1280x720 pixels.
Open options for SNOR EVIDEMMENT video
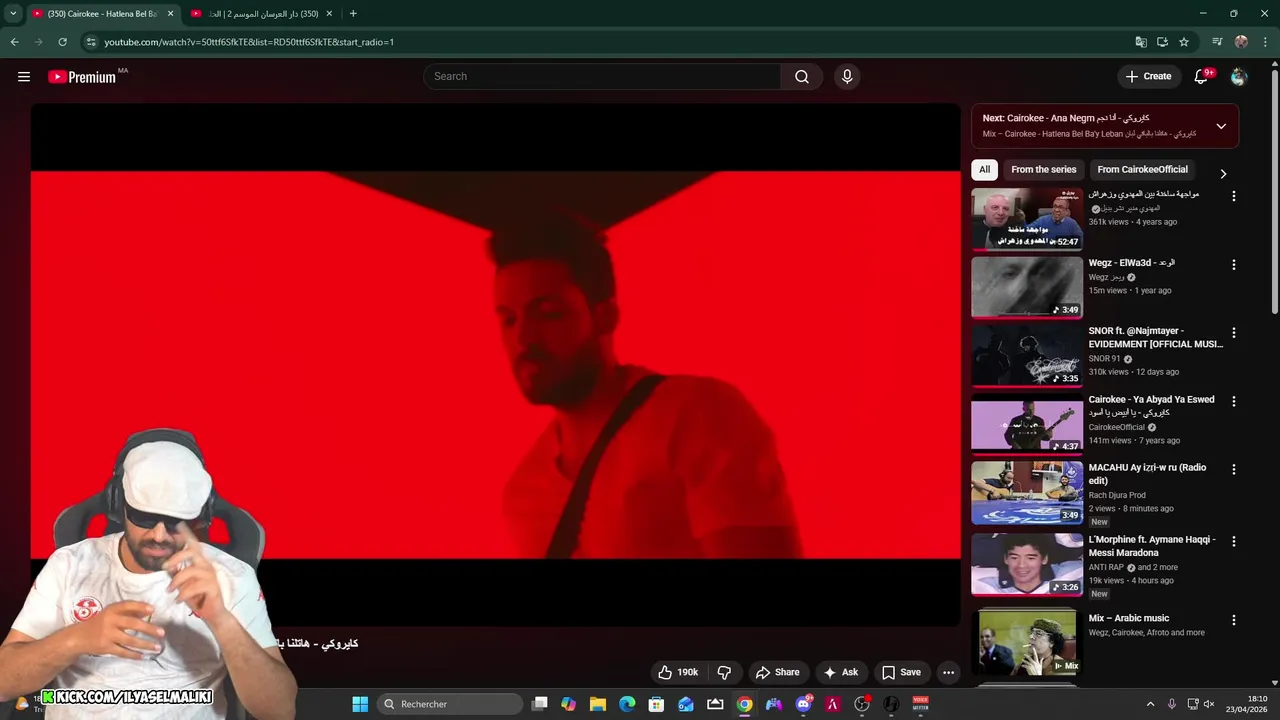tap(1234, 333)
